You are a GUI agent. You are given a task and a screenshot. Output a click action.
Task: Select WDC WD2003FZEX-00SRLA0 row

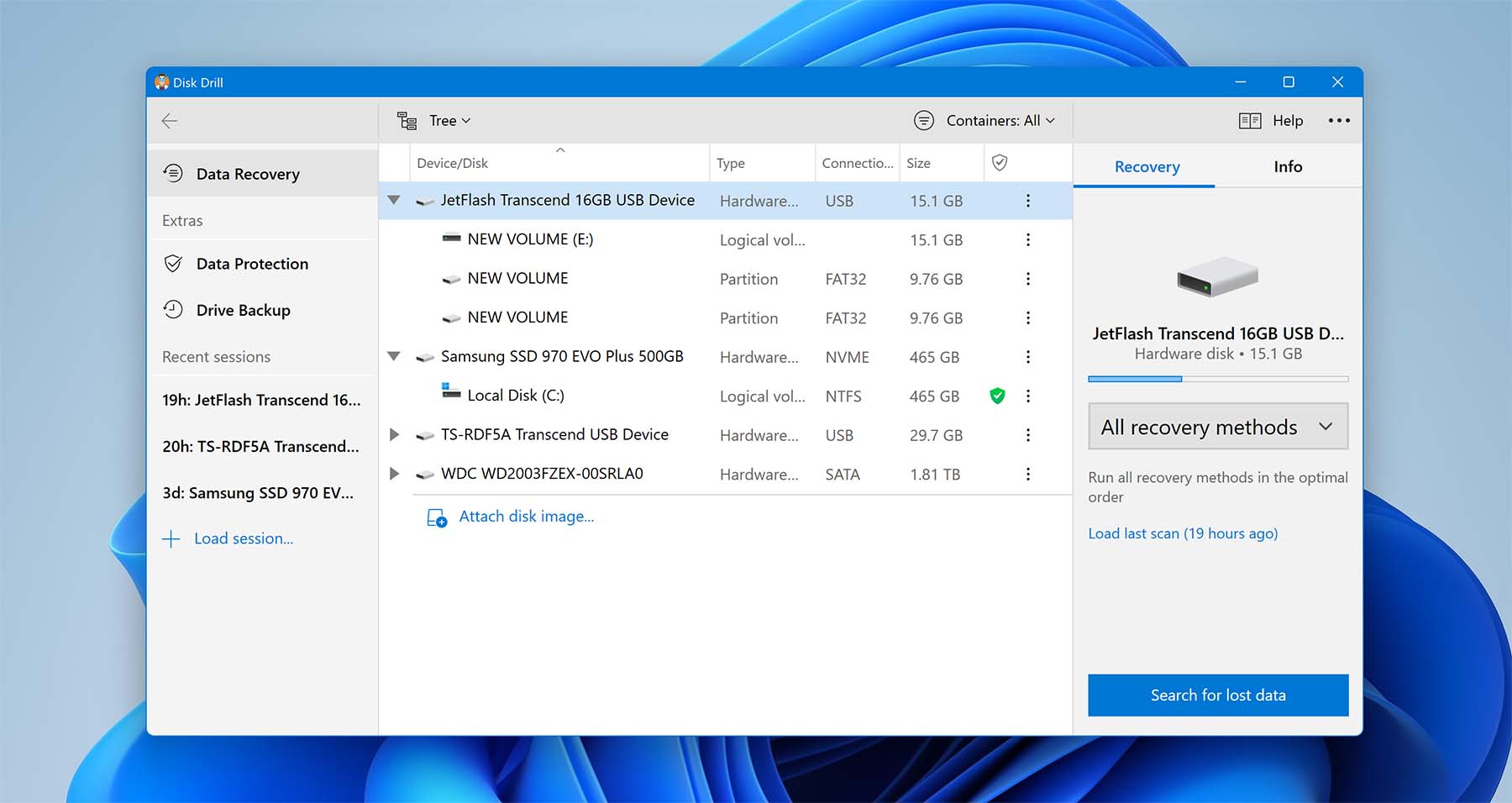725,474
